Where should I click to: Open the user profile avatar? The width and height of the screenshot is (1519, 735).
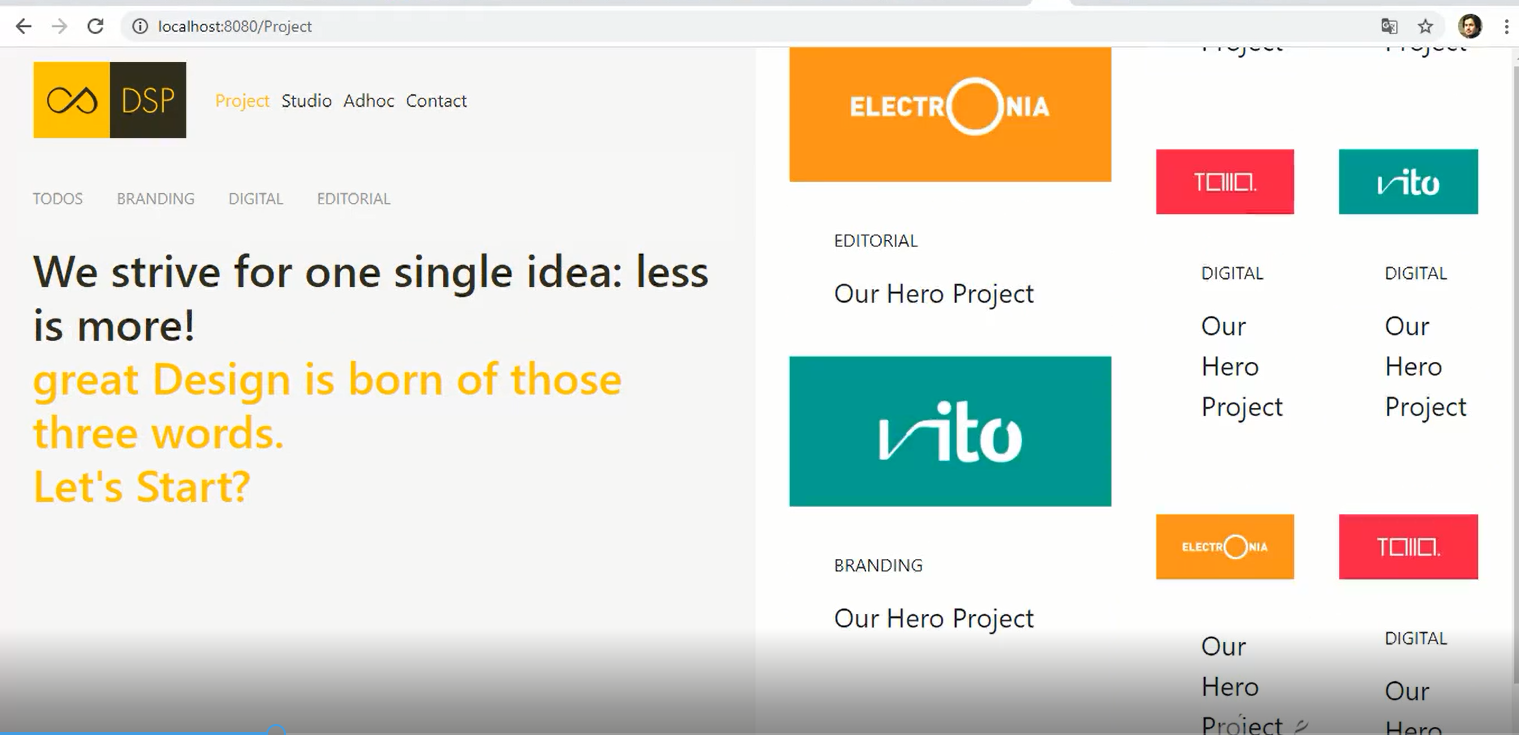click(x=1469, y=26)
